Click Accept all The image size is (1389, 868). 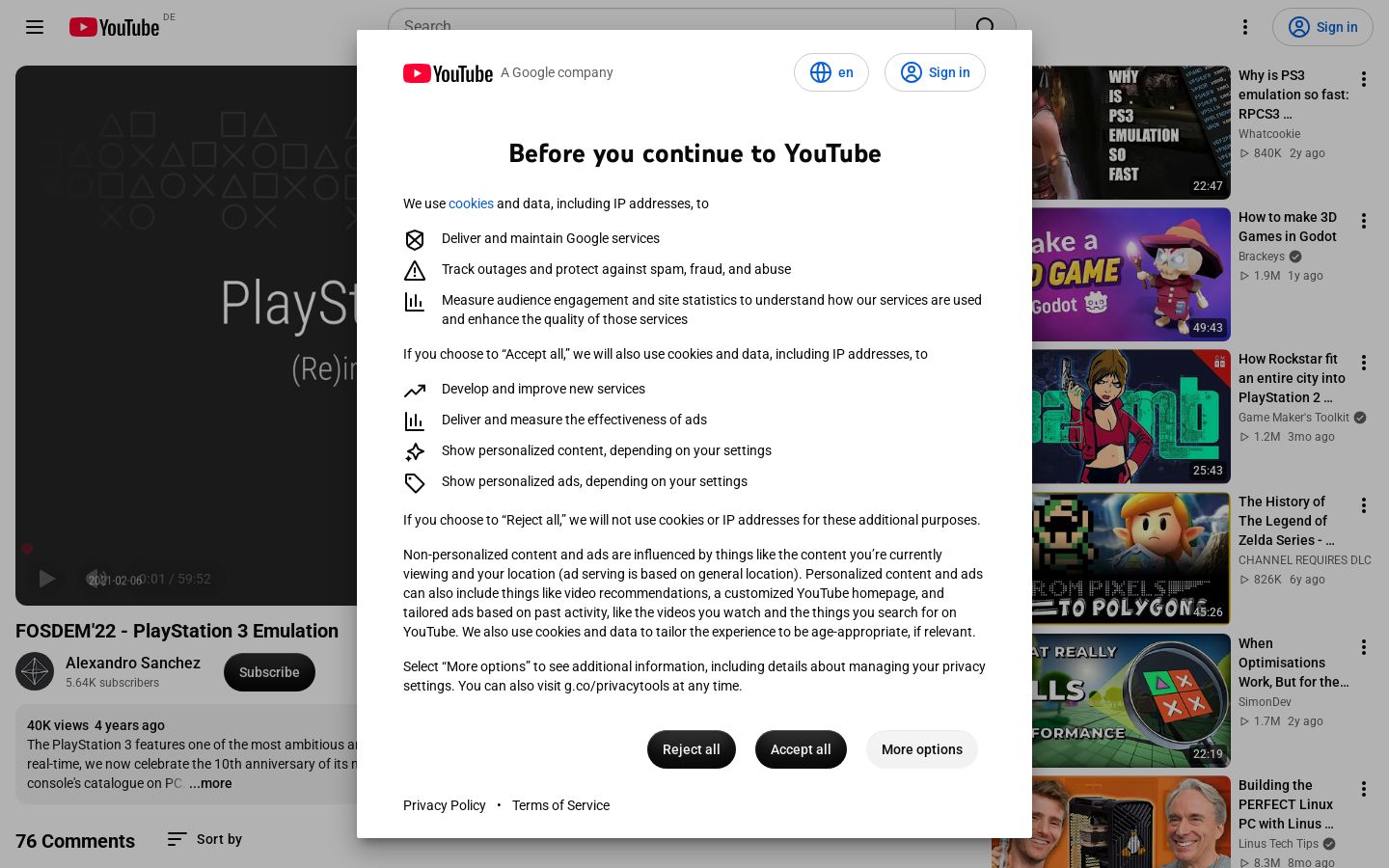(x=801, y=749)
